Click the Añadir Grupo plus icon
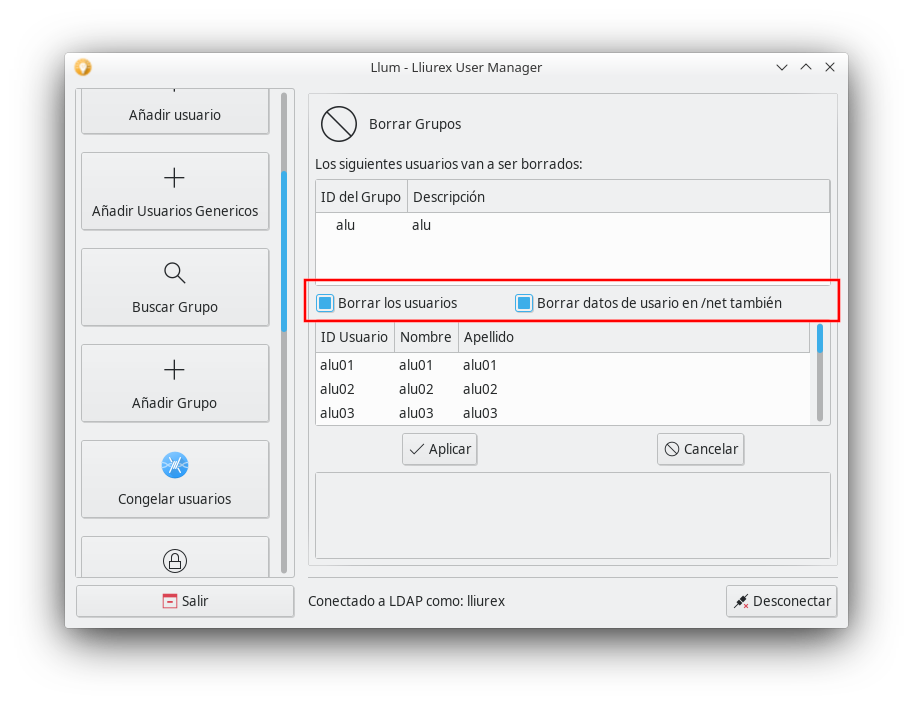 tap(174, 370)
